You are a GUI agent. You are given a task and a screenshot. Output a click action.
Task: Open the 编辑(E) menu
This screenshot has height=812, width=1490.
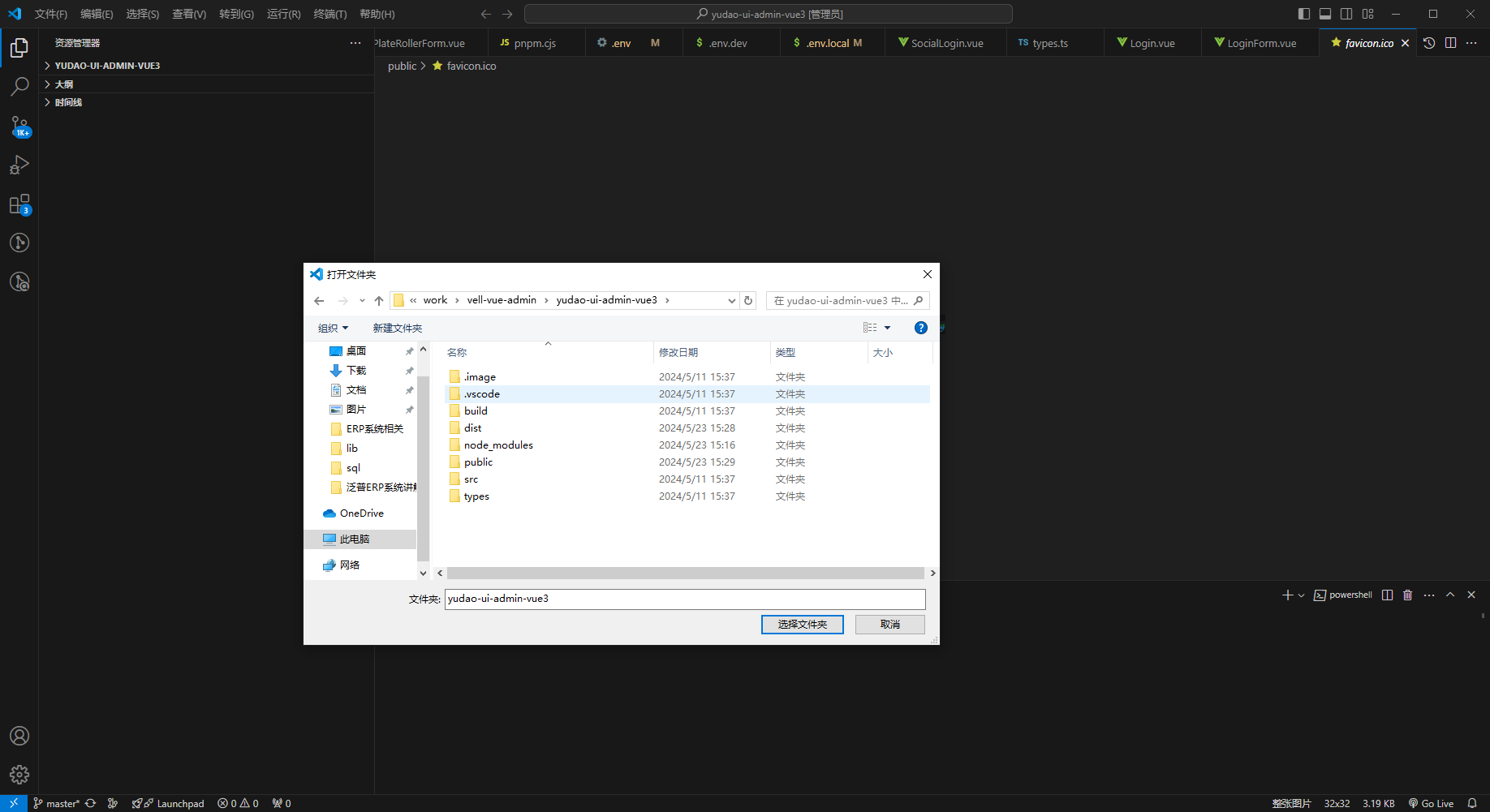[x=97, y=14]
